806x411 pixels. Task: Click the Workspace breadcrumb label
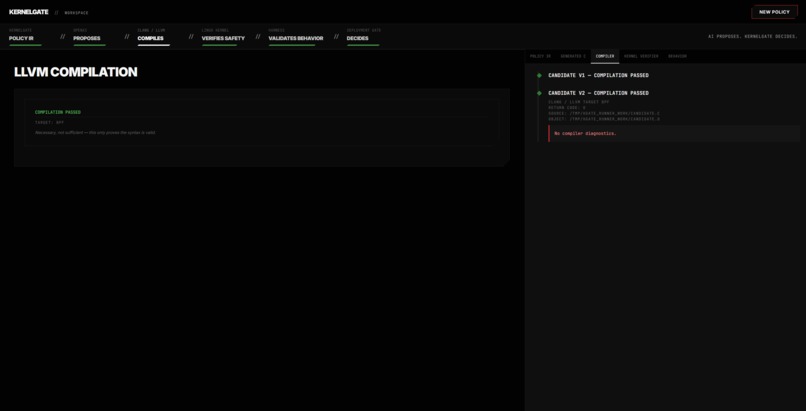tap(77, 13)
